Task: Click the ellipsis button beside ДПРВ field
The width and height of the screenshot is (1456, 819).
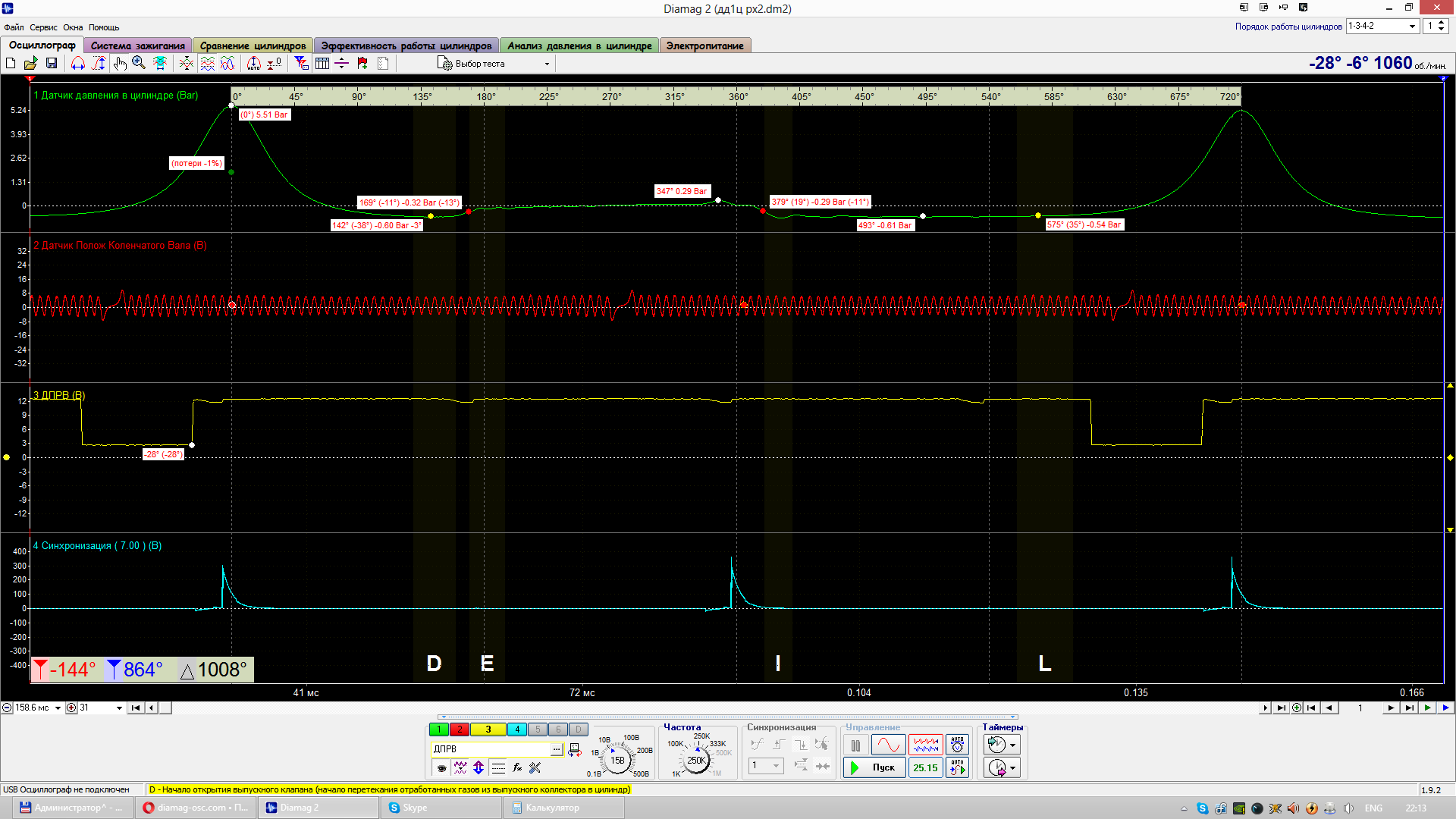Action: click(x=557, y=749)
